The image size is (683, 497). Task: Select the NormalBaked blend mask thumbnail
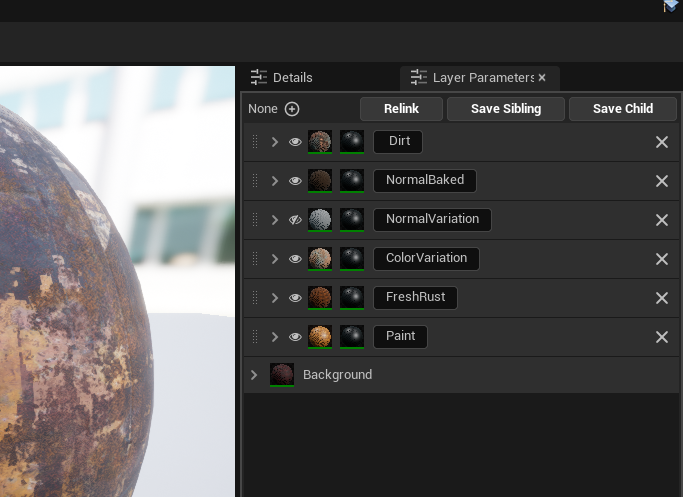[352, 181]
